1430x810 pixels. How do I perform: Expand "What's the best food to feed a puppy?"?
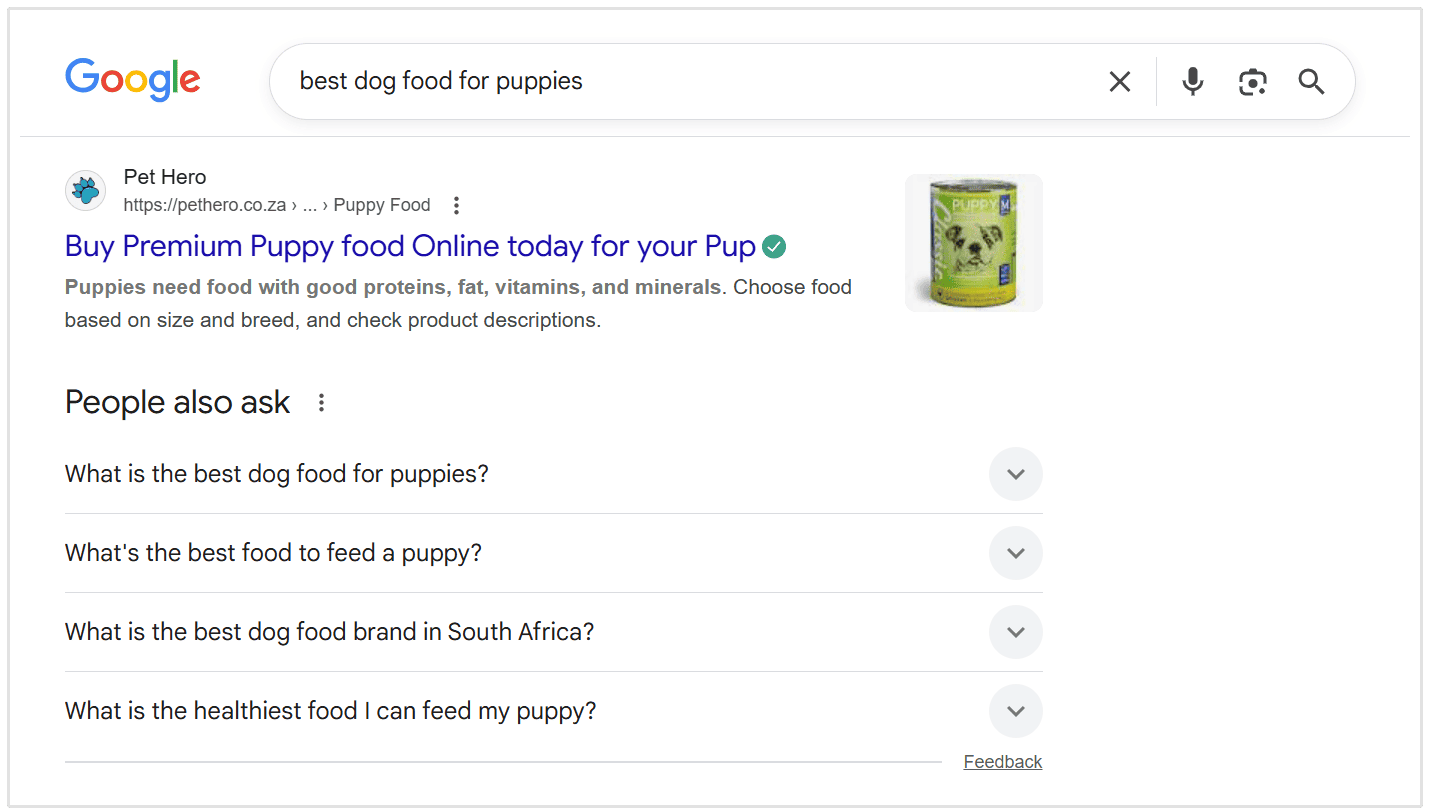tap(1015, 553)
